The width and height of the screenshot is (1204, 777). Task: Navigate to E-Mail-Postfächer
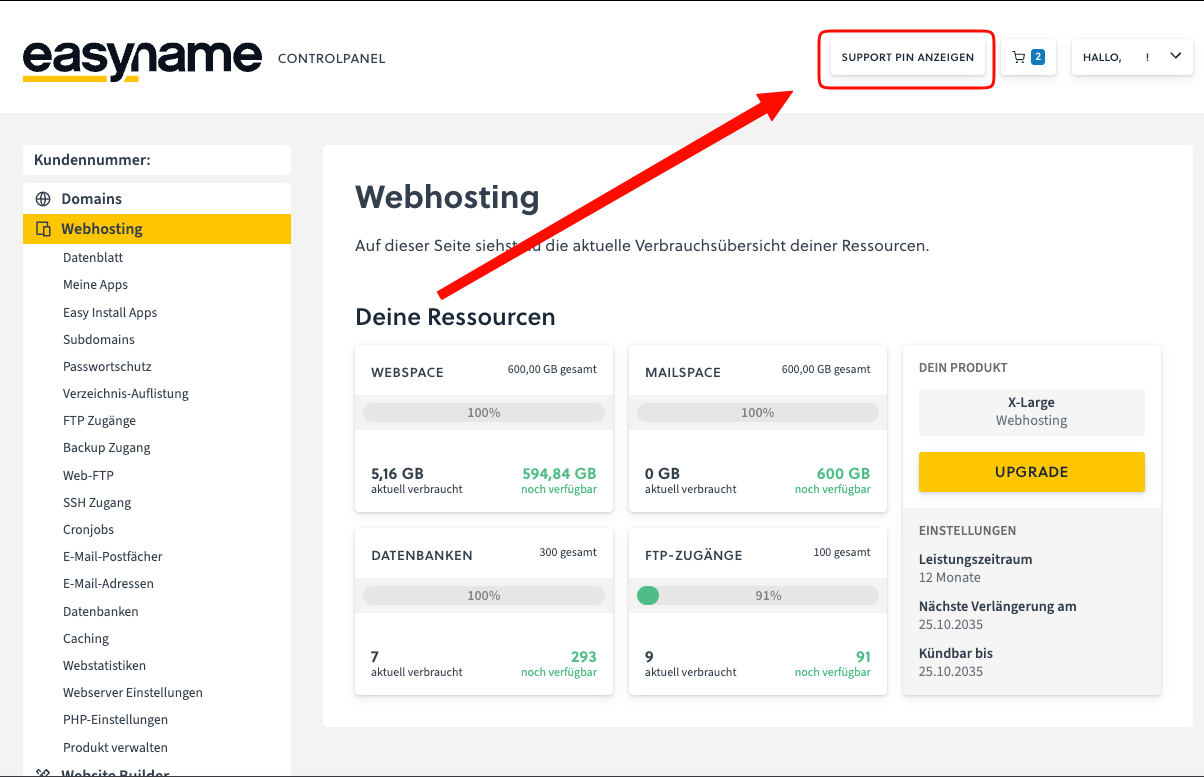coord(112,556)
